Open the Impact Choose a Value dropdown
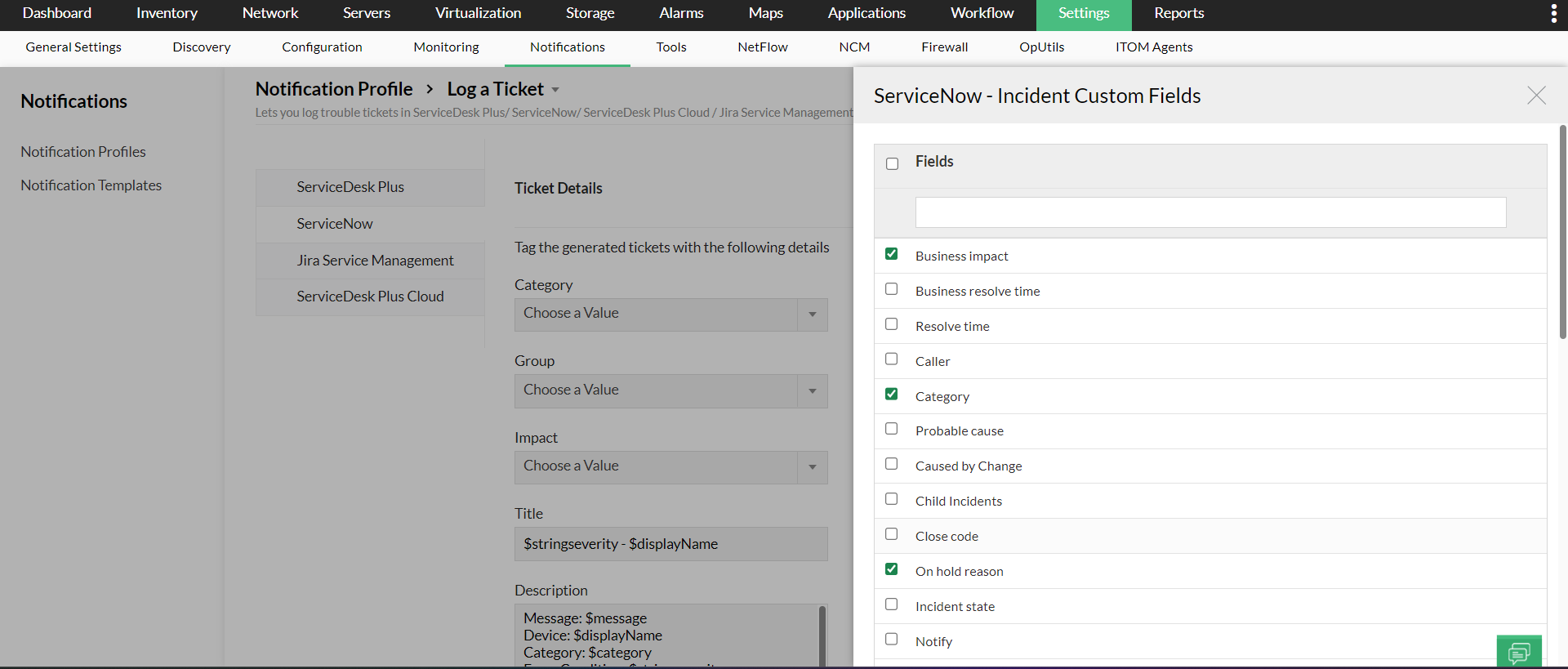 coord(670,467)
